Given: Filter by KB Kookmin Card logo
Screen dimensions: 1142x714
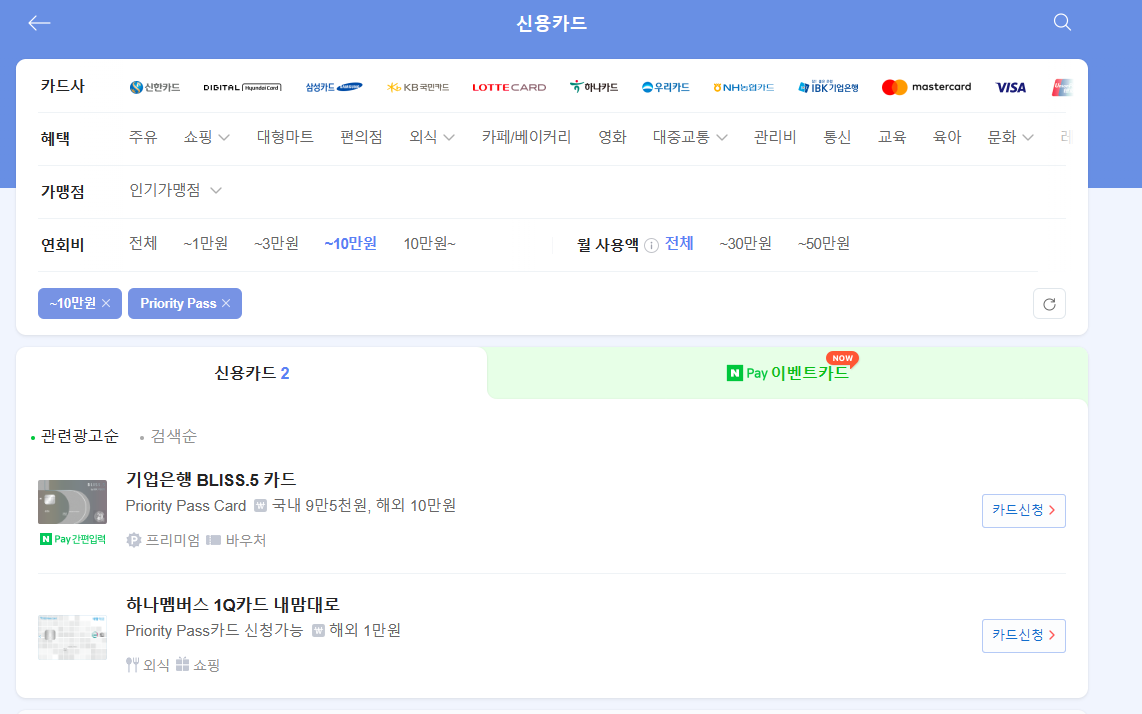Looking at the screenshot, I should [418, 87].
